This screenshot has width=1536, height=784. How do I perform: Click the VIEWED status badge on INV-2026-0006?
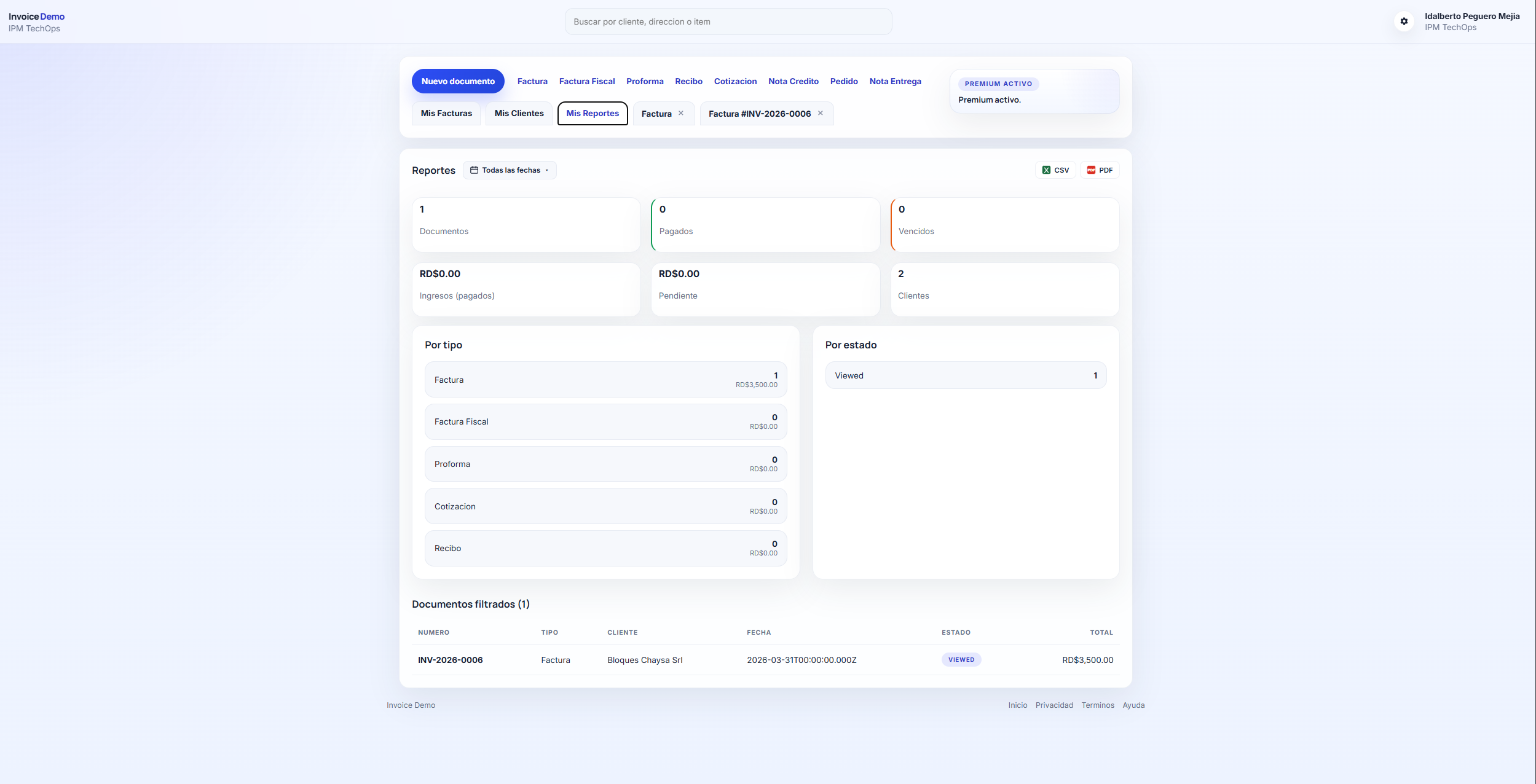pos(961,659)
